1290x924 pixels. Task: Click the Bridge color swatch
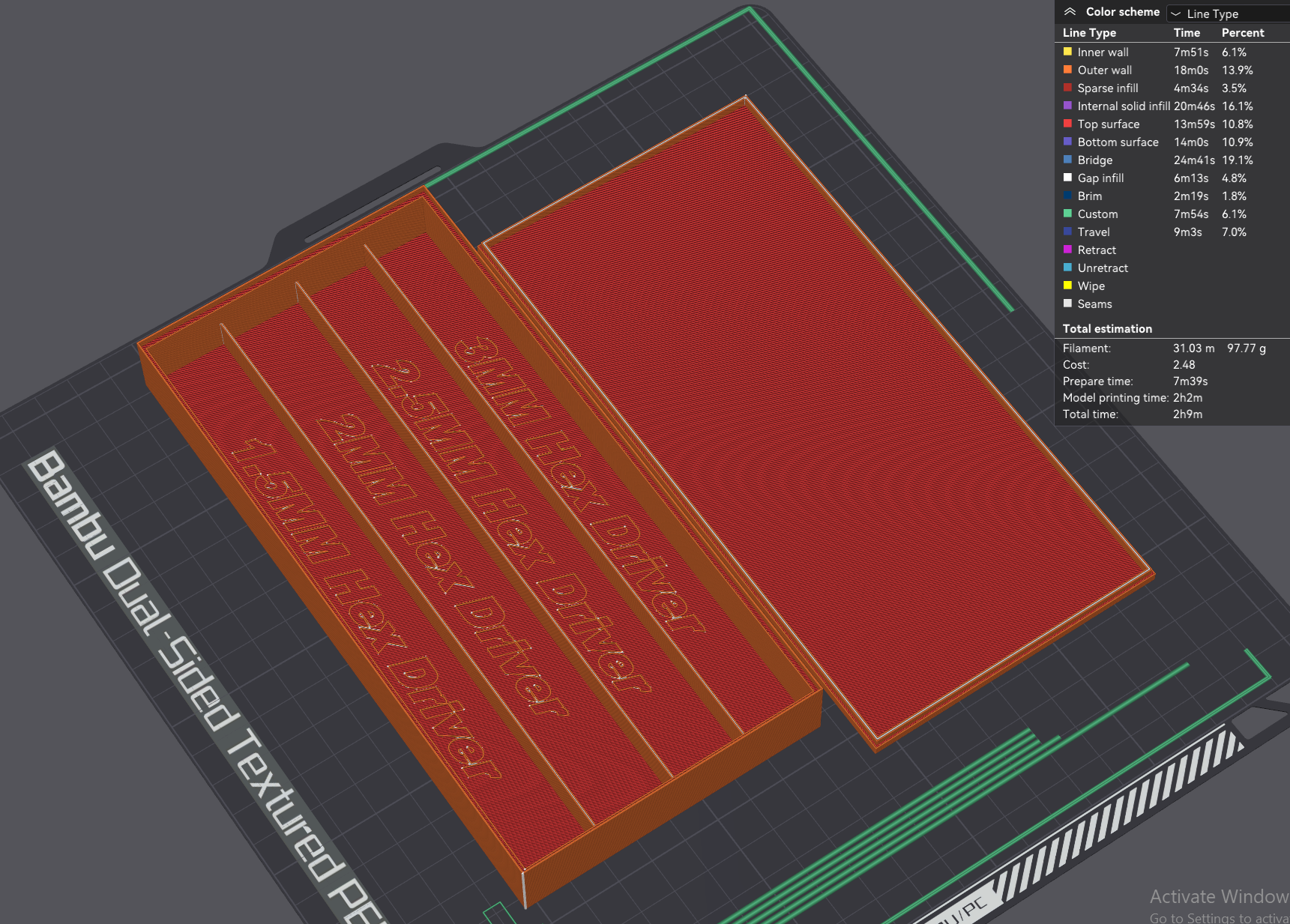coord(1067,160)
